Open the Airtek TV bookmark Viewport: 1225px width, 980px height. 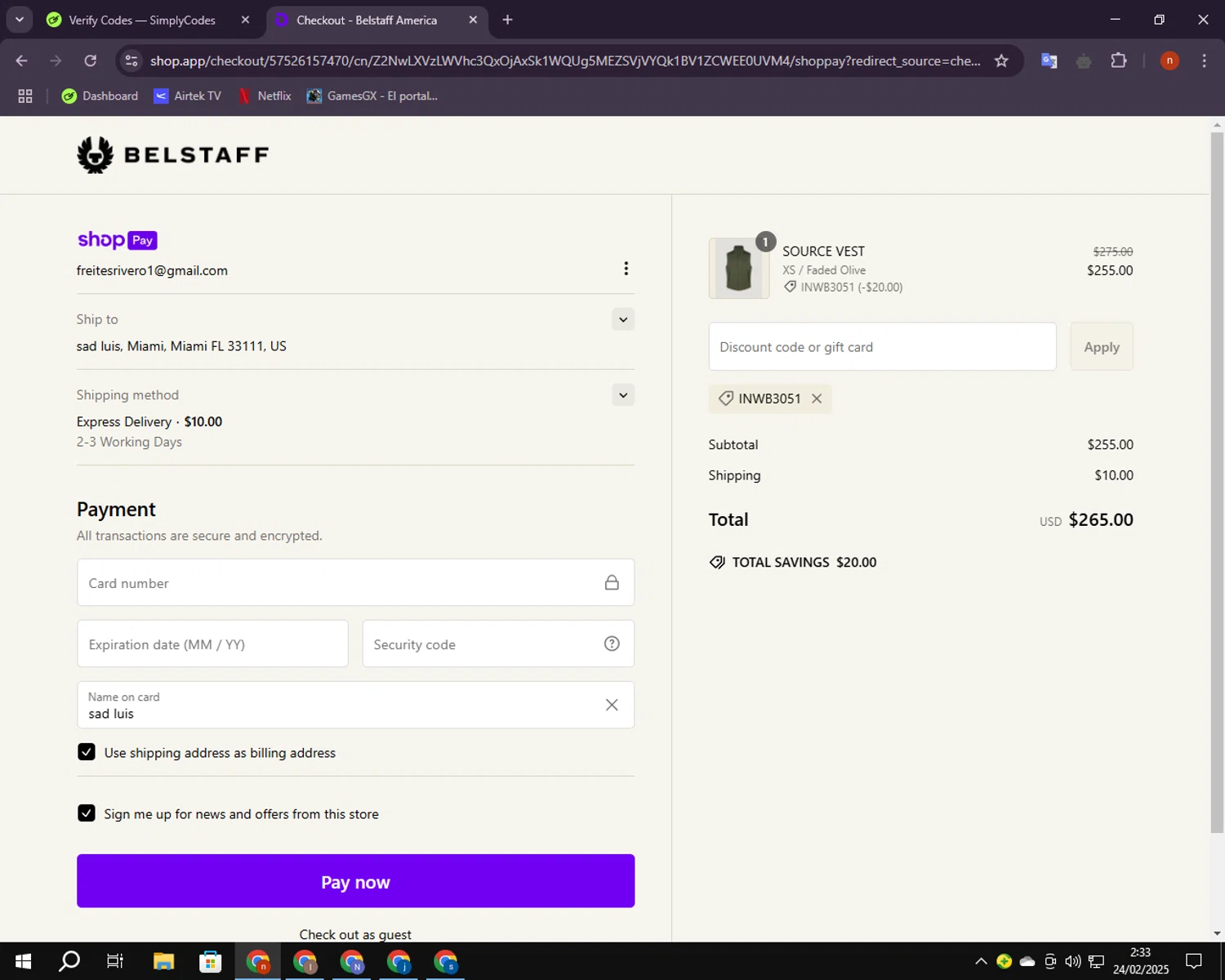(x=188, y=96)
